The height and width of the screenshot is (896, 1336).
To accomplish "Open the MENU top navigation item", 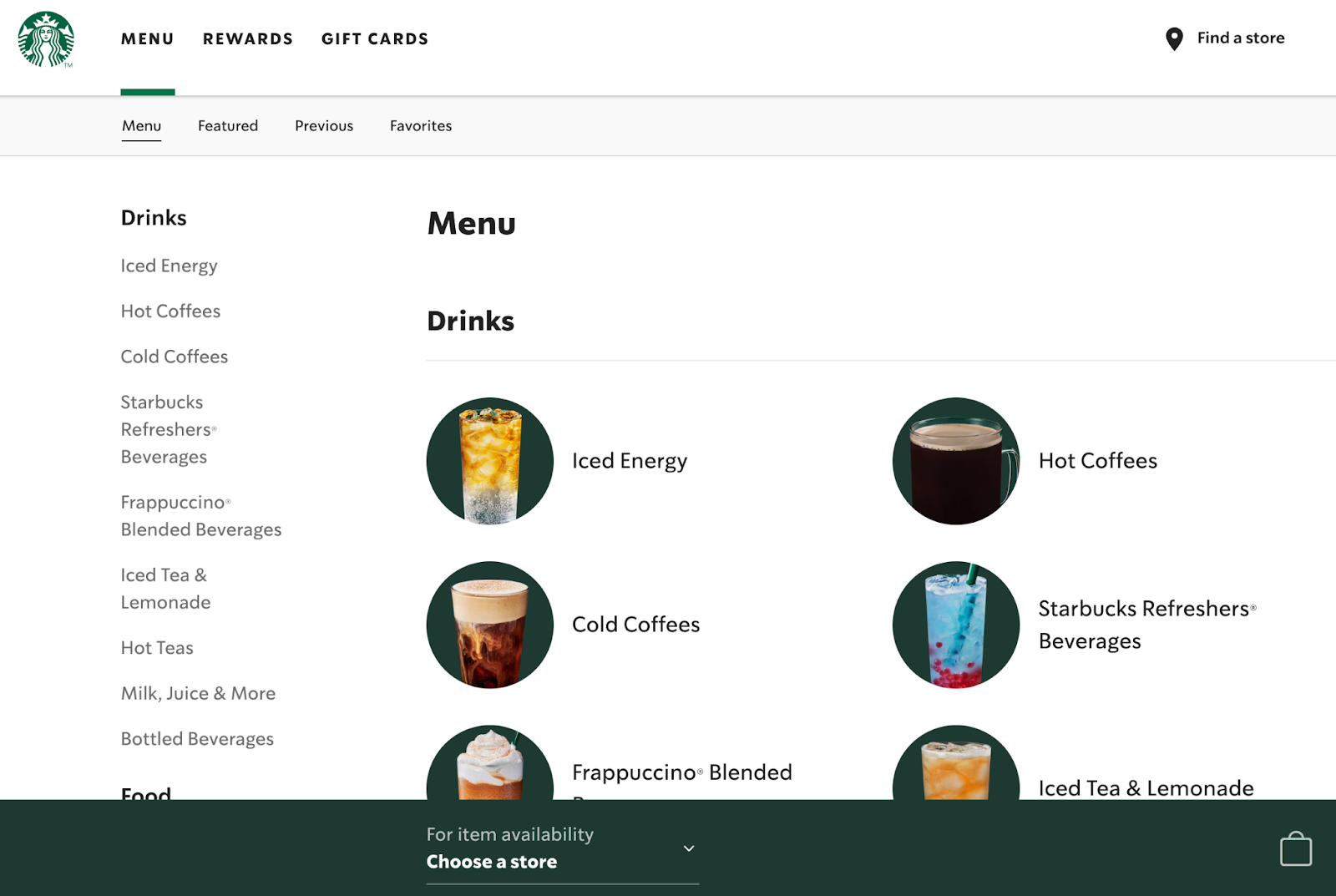I will click(148, 38).
